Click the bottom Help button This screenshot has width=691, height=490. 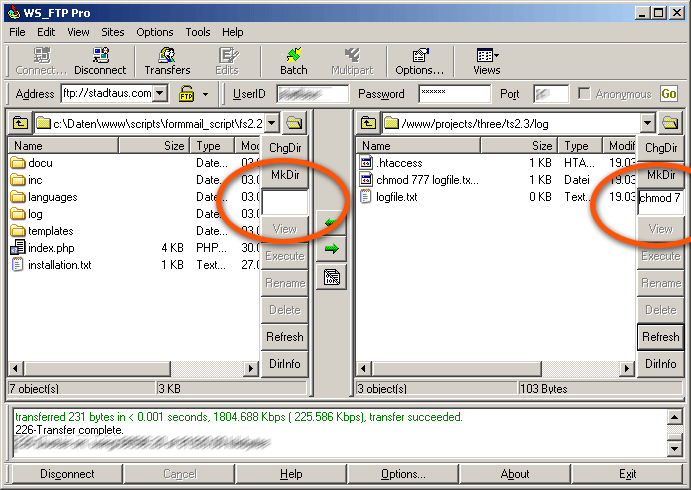(291, 474)
